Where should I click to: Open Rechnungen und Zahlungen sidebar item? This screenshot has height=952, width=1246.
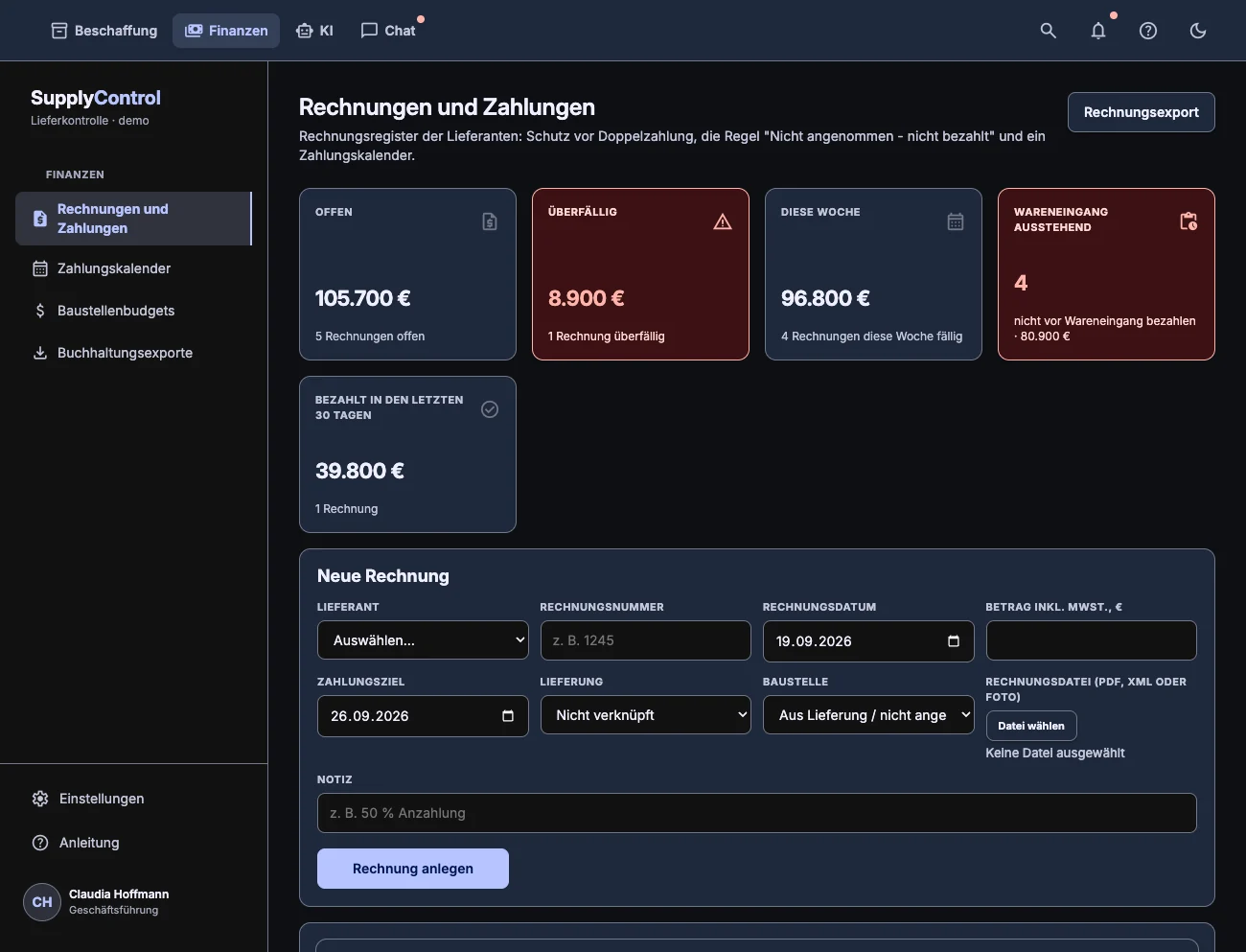(133, 219)
